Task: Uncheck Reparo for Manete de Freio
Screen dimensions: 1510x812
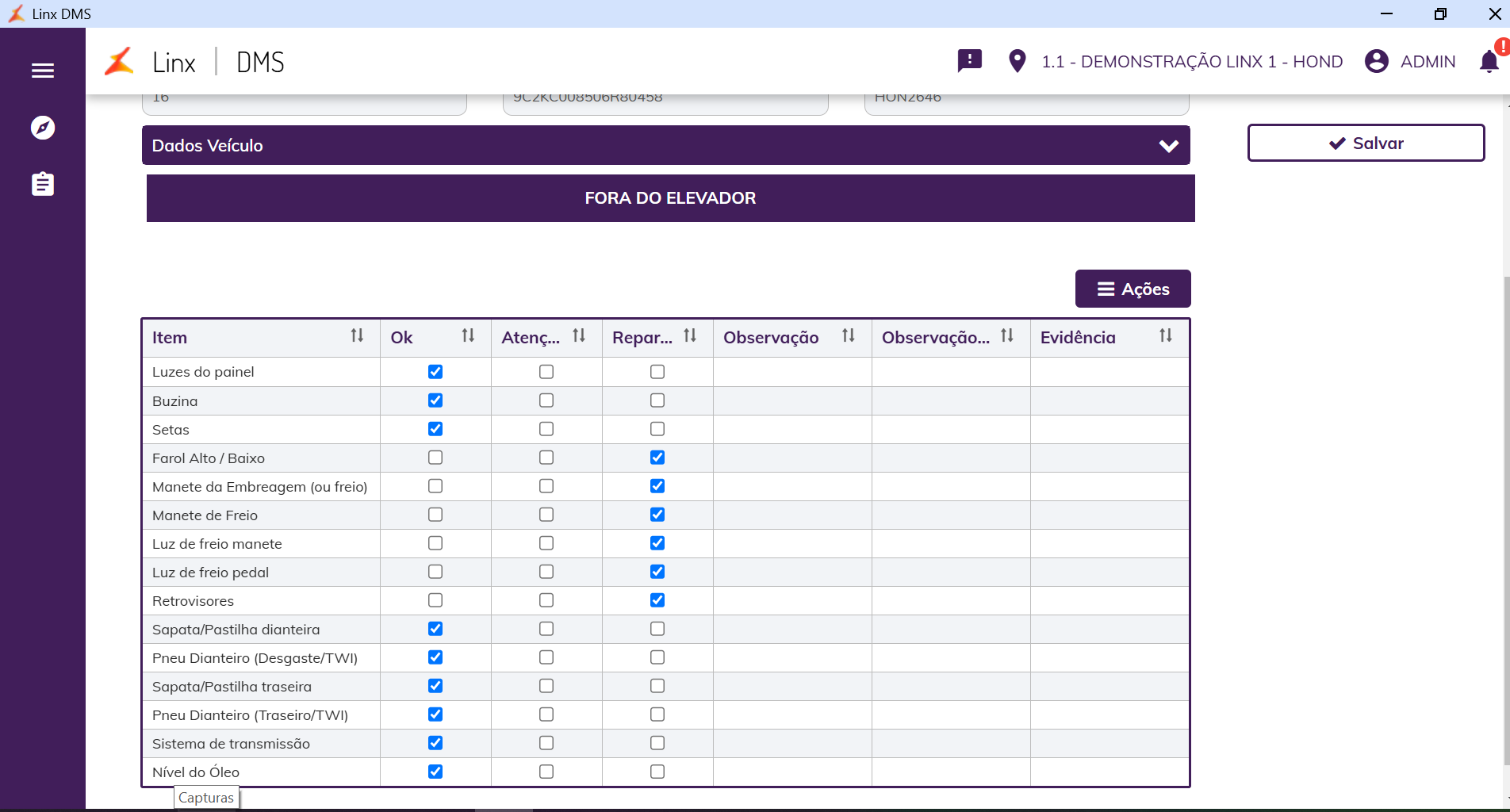Action: point(657,515)
